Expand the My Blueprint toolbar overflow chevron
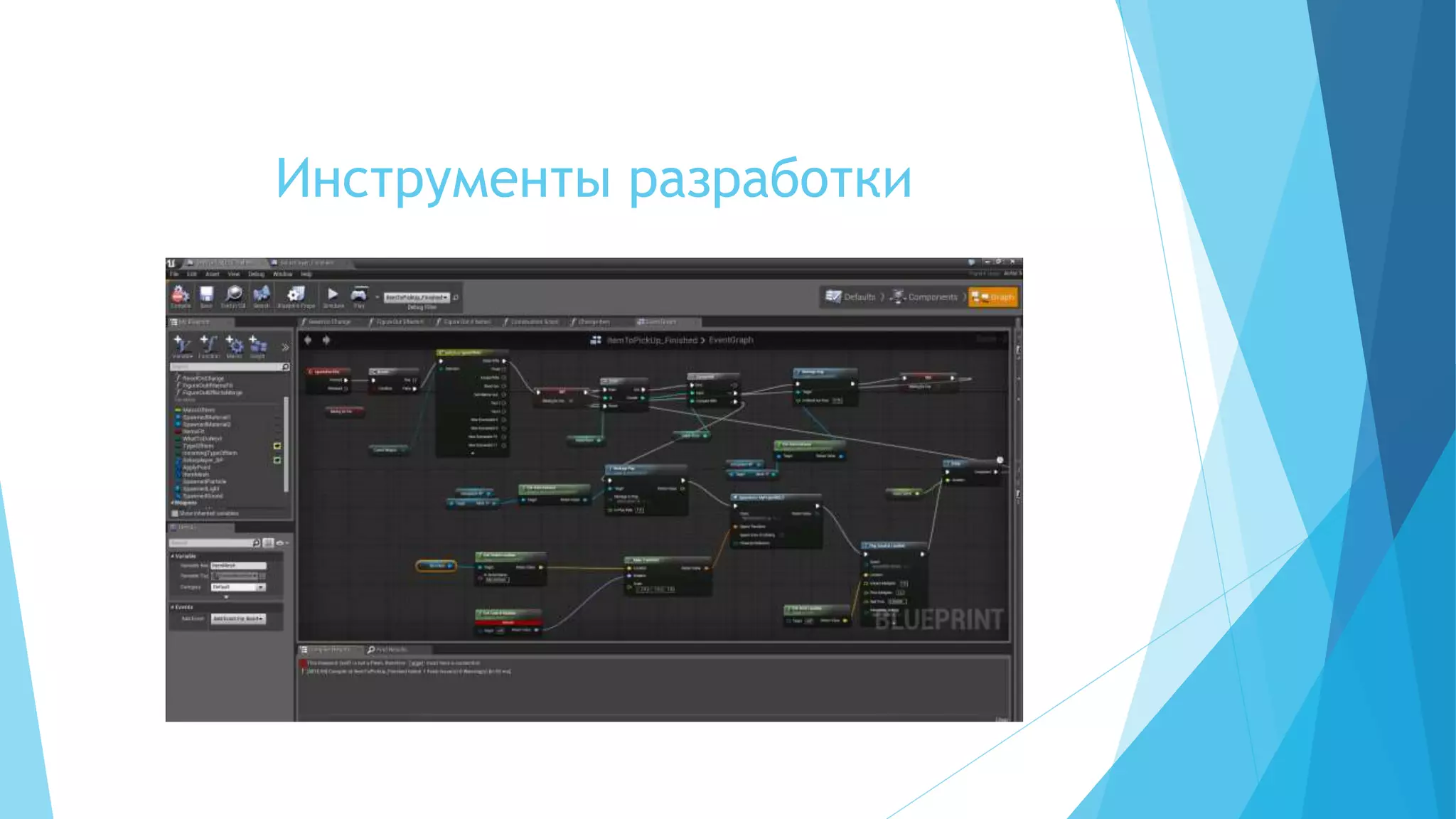This screenshot has width=1456, height=819. tap(285, 347)
